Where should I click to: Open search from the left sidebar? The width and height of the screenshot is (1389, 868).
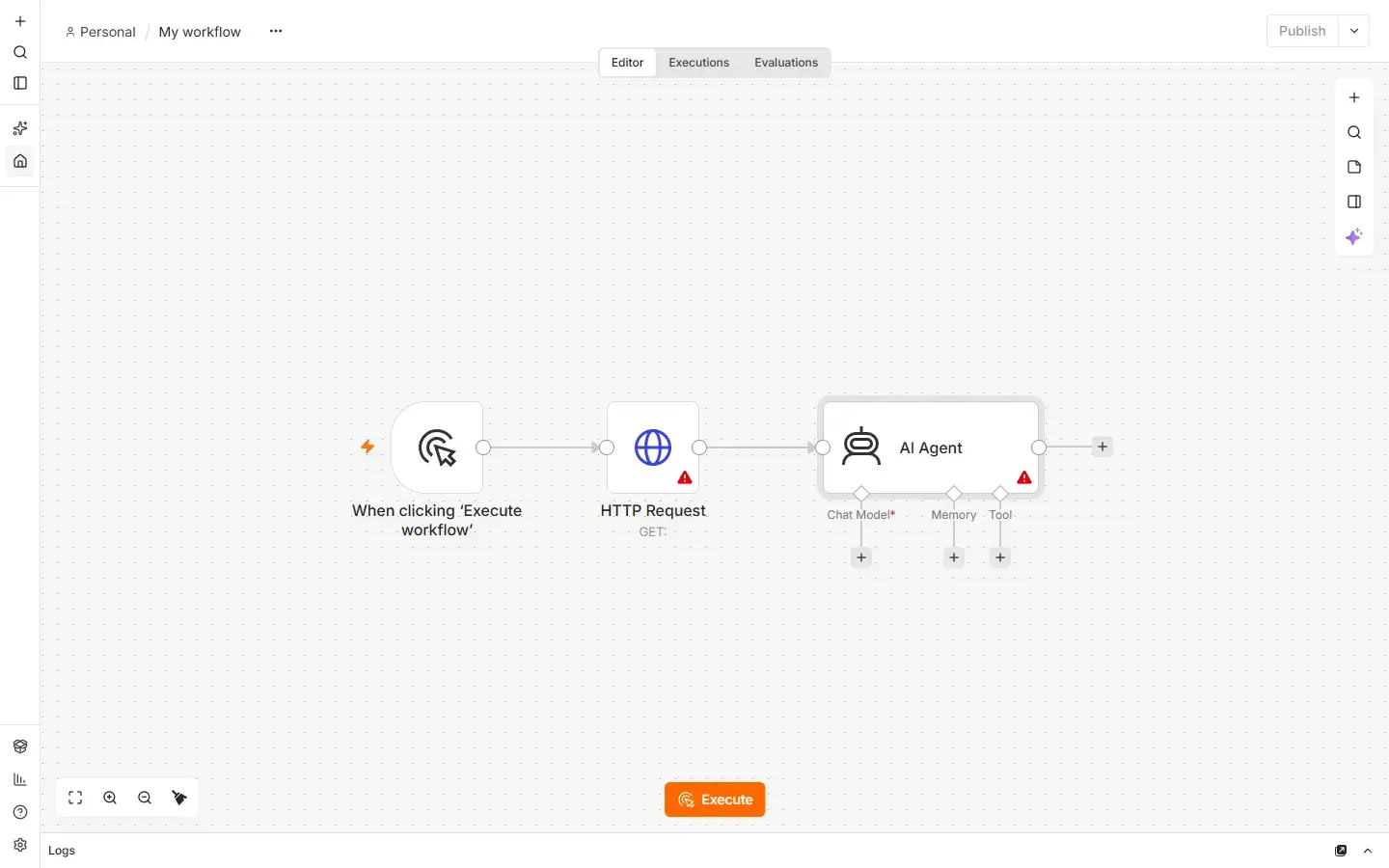click(20, 52)
